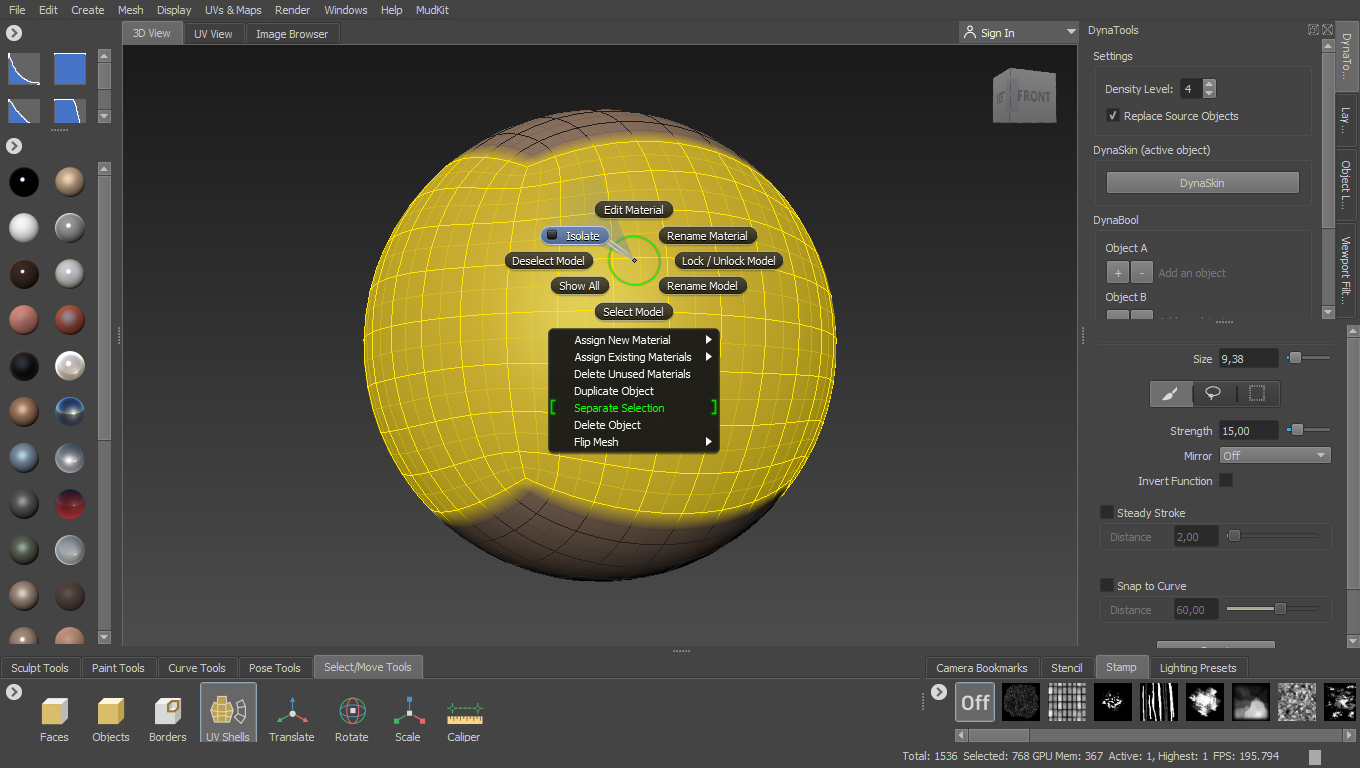This screenshot has width=1360, height=768.
Task: Enable the Replace Source Objects checkbox
Action: (1112, 115)
